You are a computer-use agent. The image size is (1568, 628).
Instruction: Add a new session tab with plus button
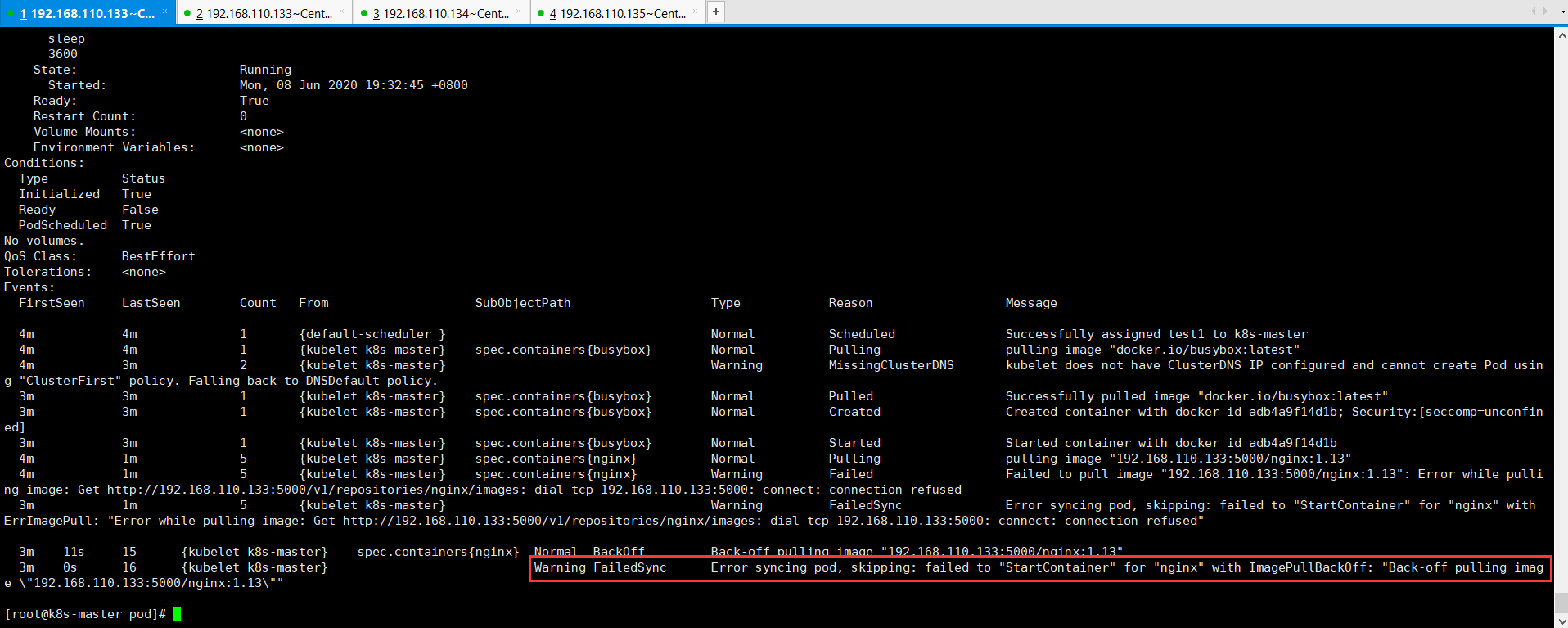point(716,11)
